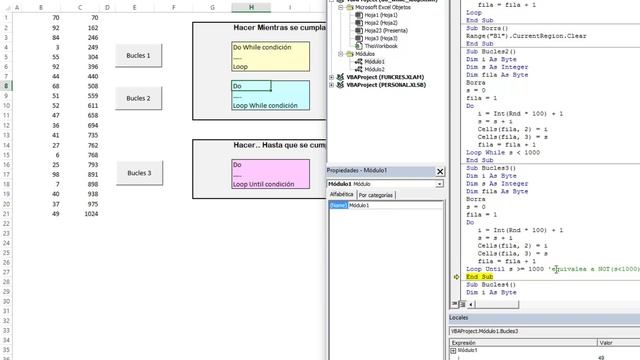Click ThisWorkbook icon
Screen dimensions: 640x360
[359, 46]
